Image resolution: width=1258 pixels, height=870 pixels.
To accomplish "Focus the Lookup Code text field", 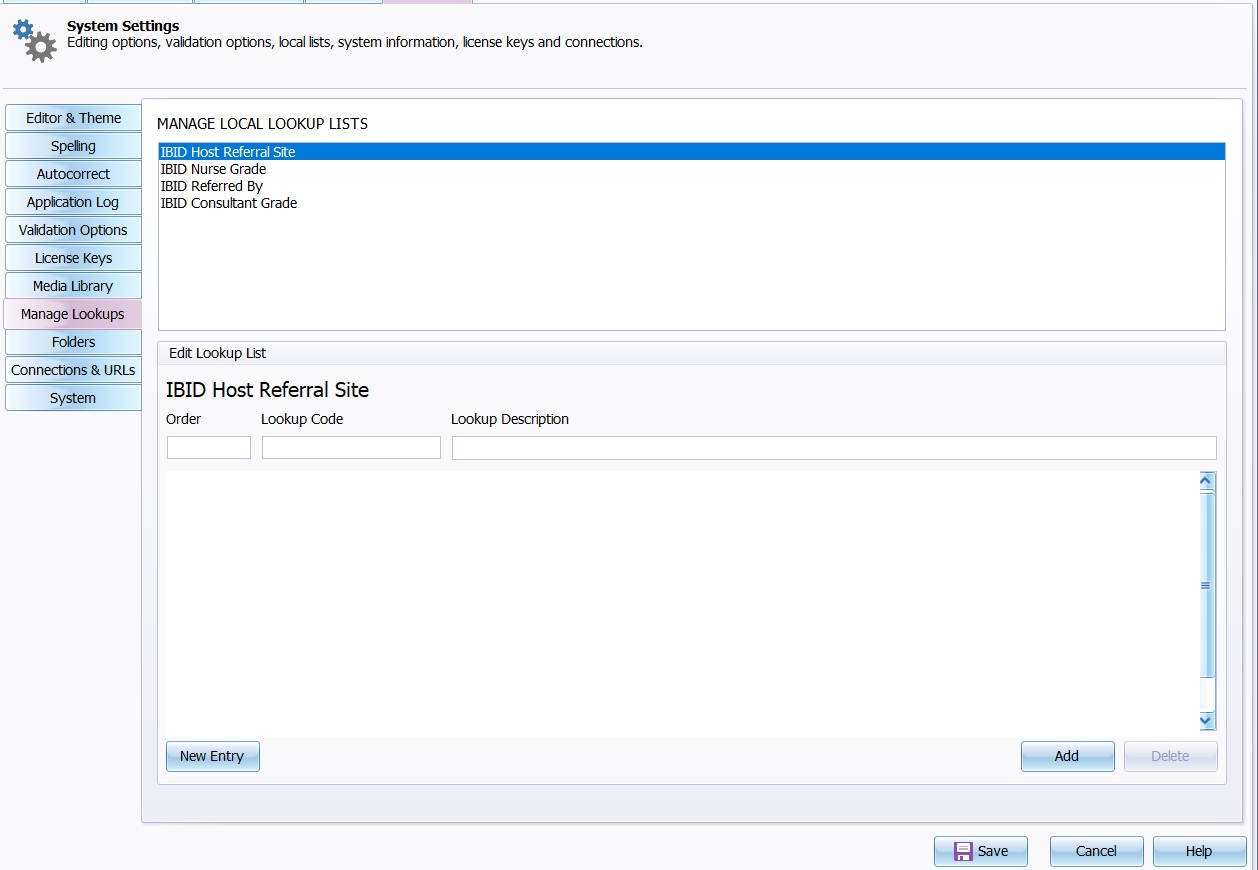I will tap(351, 448).
